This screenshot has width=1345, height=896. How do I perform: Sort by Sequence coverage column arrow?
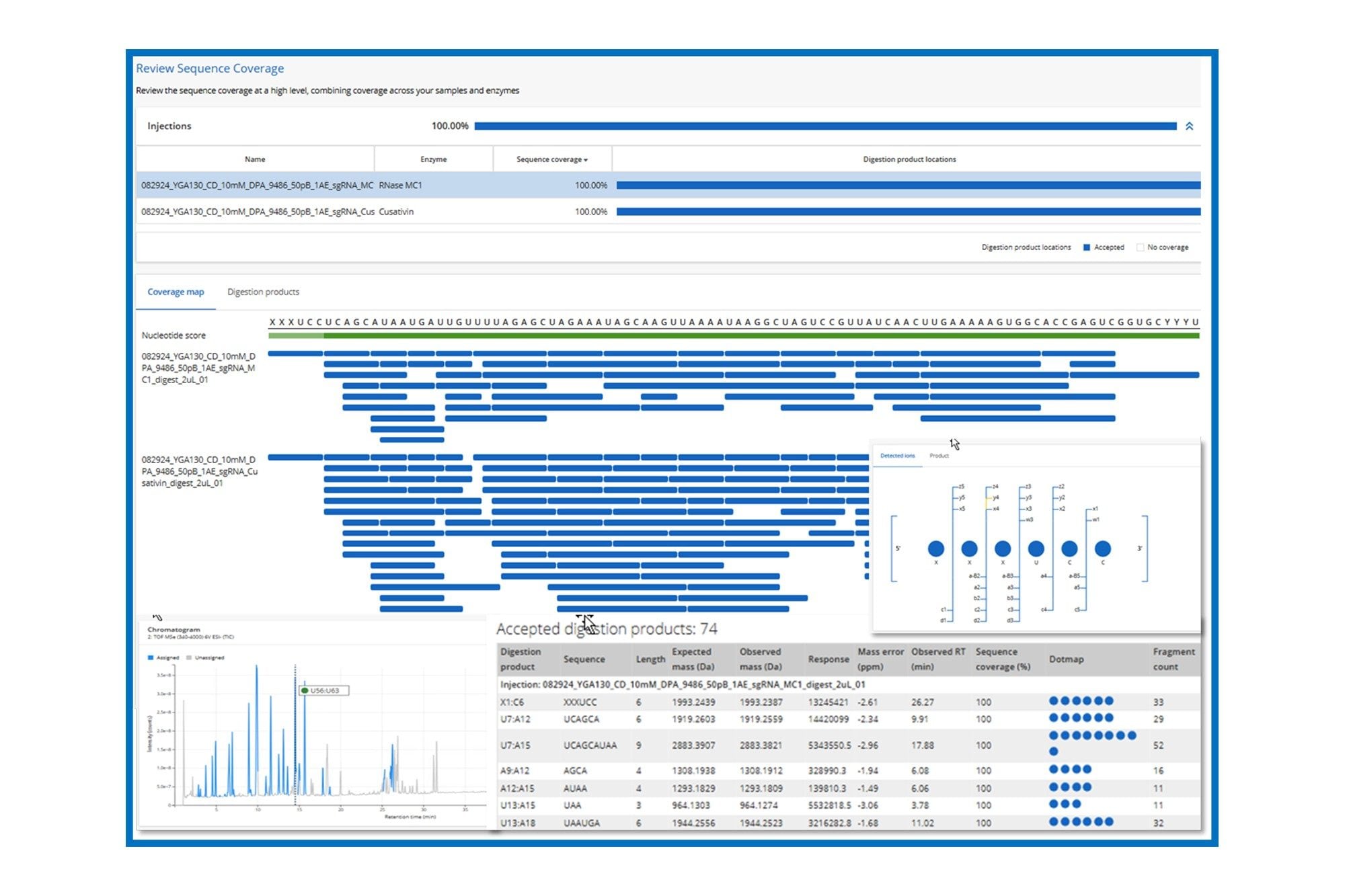tap(586, 160)
